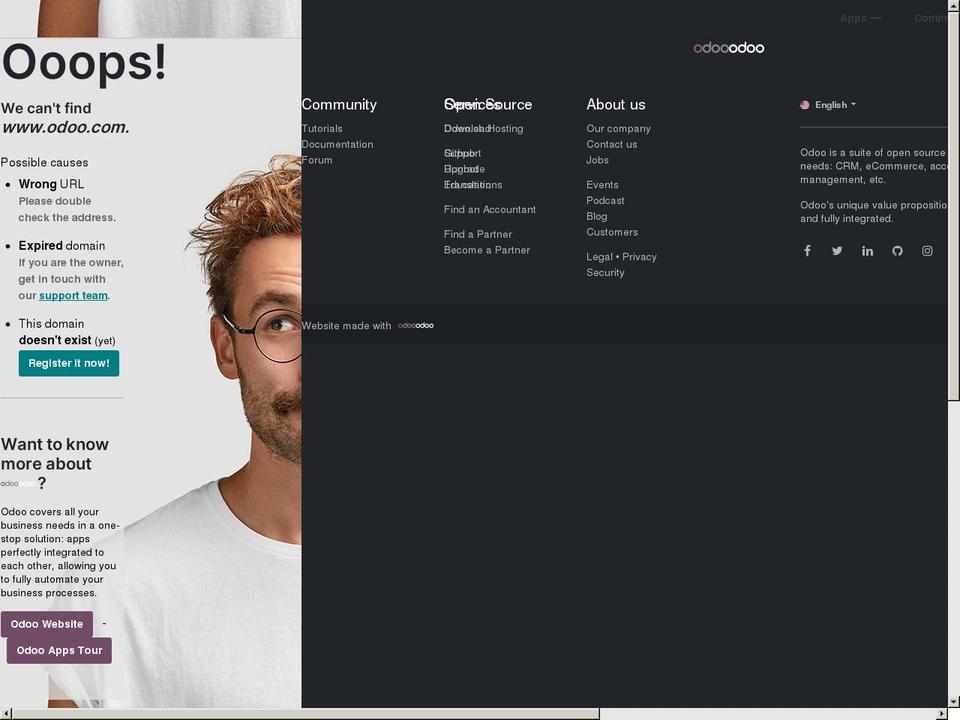
Task: Open the Privacy link
Action: 639,257
